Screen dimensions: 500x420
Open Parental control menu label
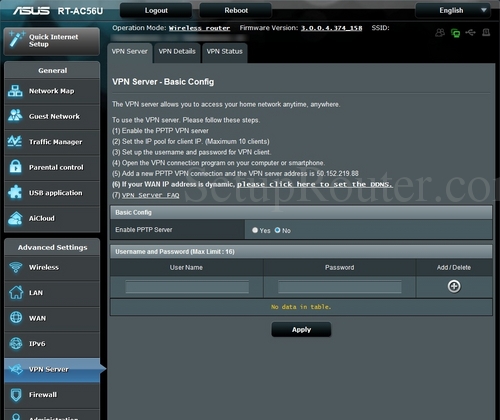(56, 167)
